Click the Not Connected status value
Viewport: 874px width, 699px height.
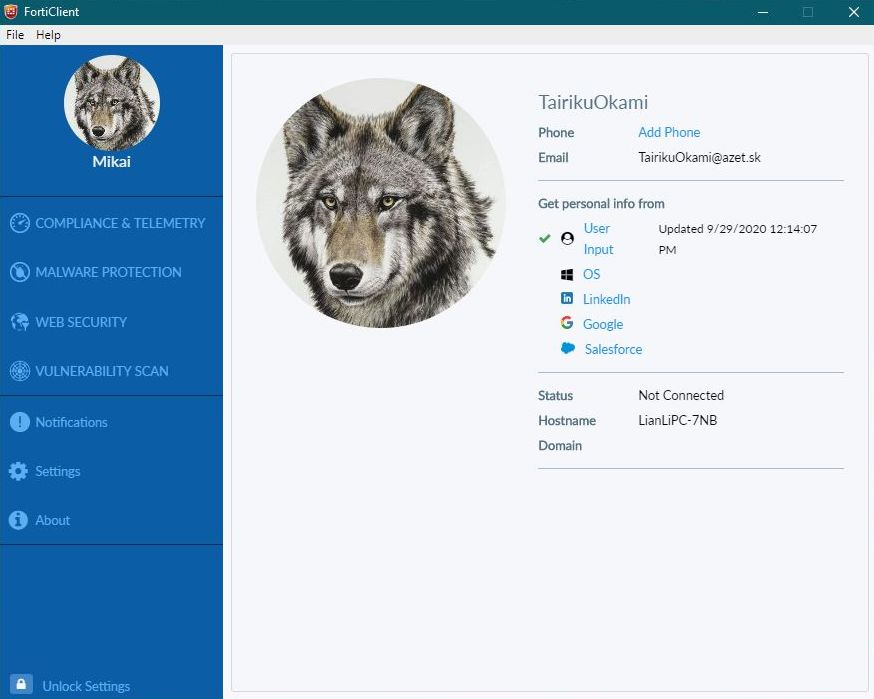(x=681, y=395)
